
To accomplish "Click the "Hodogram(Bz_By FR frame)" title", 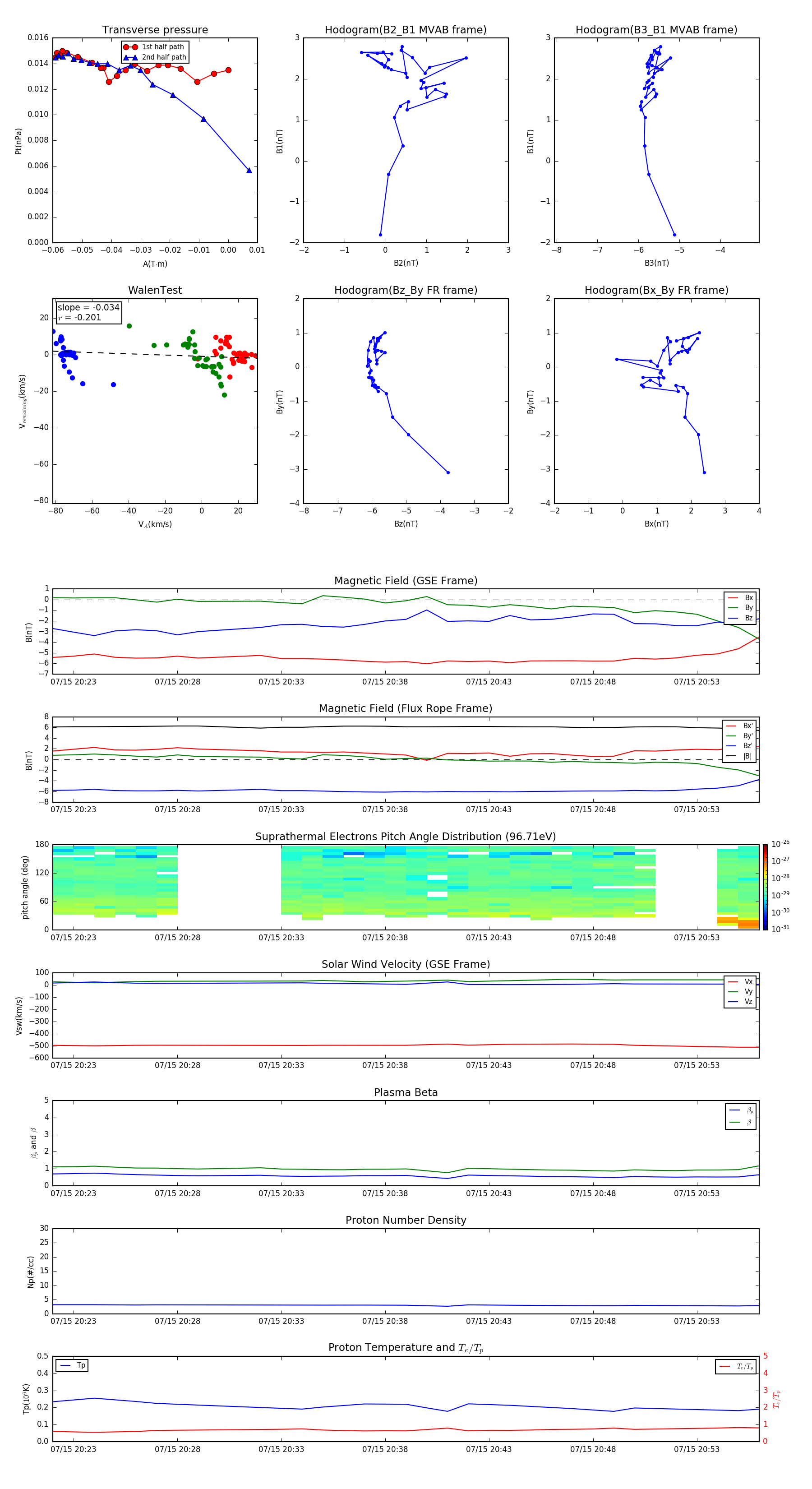I will [406, 290].
